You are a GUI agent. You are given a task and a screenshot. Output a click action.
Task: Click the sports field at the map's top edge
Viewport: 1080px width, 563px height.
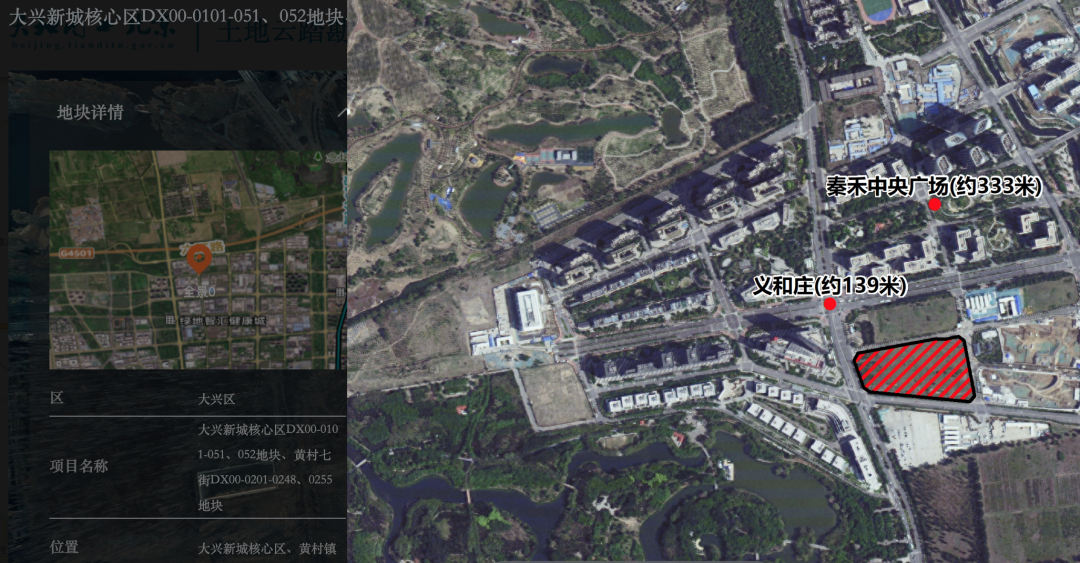pos(877,9)
